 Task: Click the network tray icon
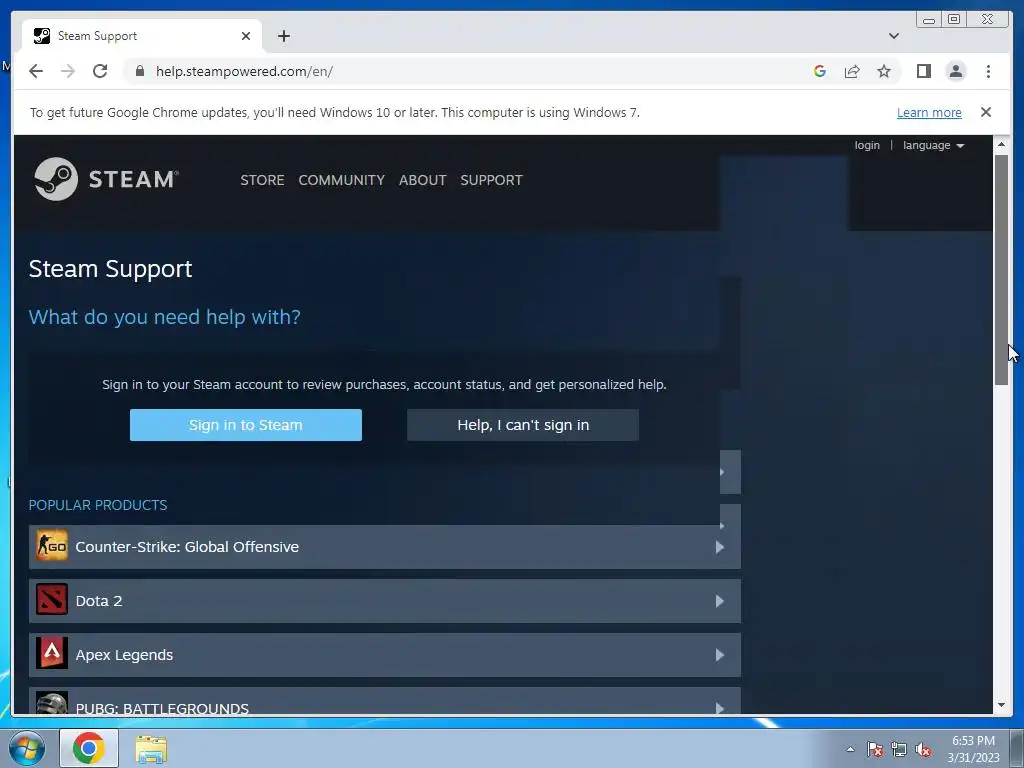[x=899, y=749]
